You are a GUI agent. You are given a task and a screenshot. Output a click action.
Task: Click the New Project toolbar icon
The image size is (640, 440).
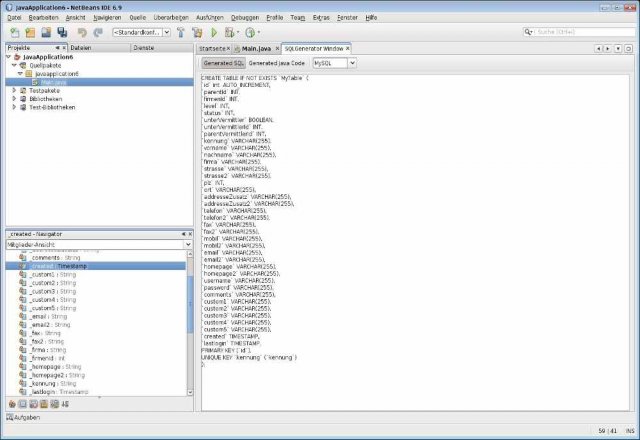tap(30, 32)
